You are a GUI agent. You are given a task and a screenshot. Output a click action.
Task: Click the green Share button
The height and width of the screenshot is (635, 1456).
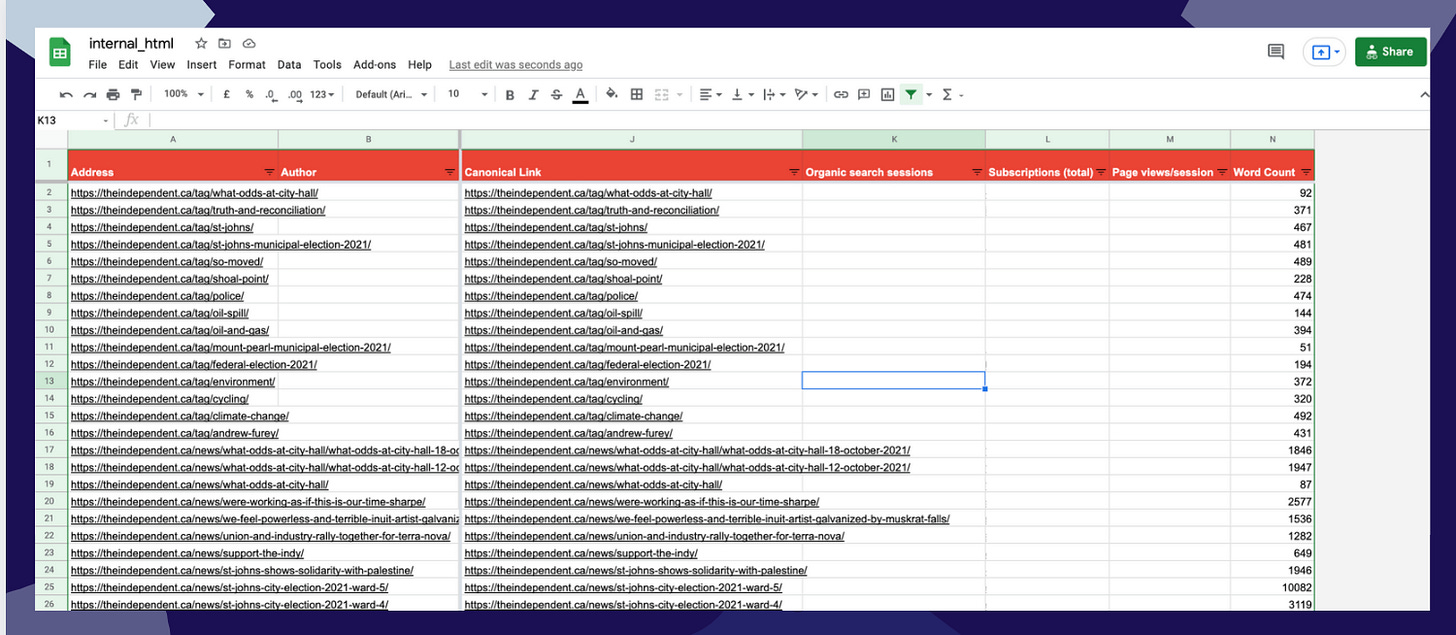coord(1390,52)
